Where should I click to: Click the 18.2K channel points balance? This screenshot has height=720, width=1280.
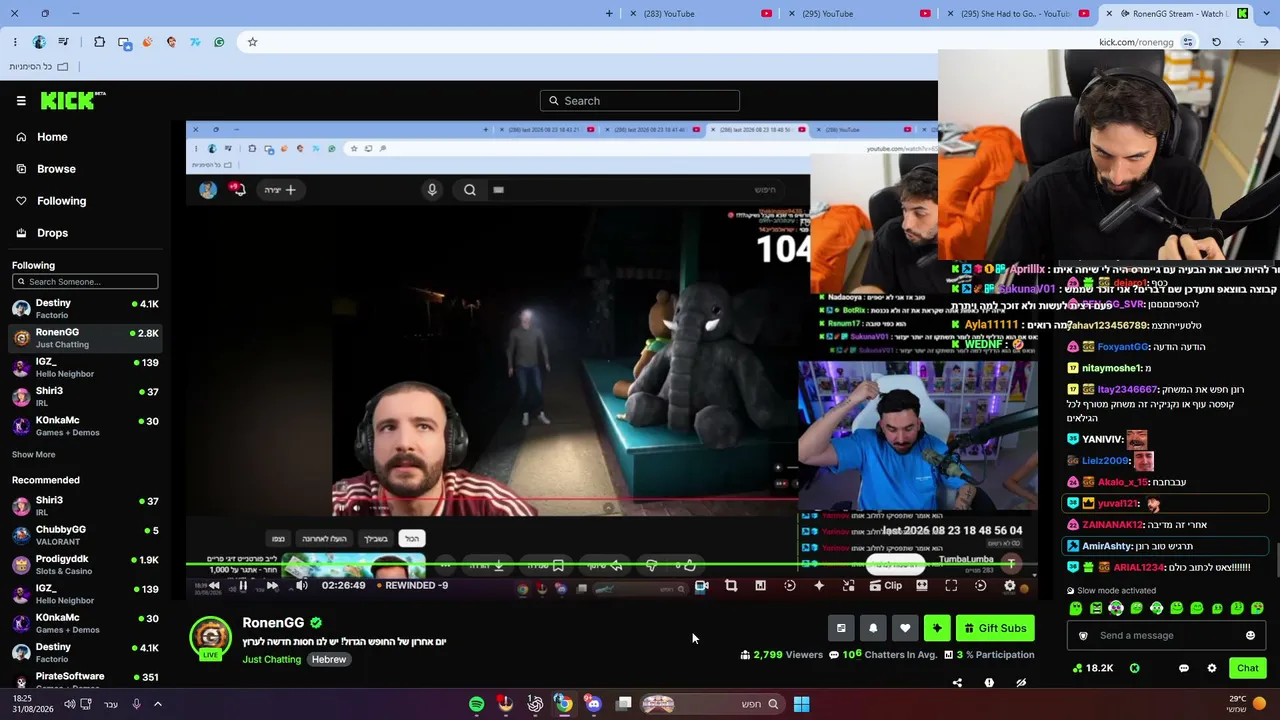click(1093, 668)
